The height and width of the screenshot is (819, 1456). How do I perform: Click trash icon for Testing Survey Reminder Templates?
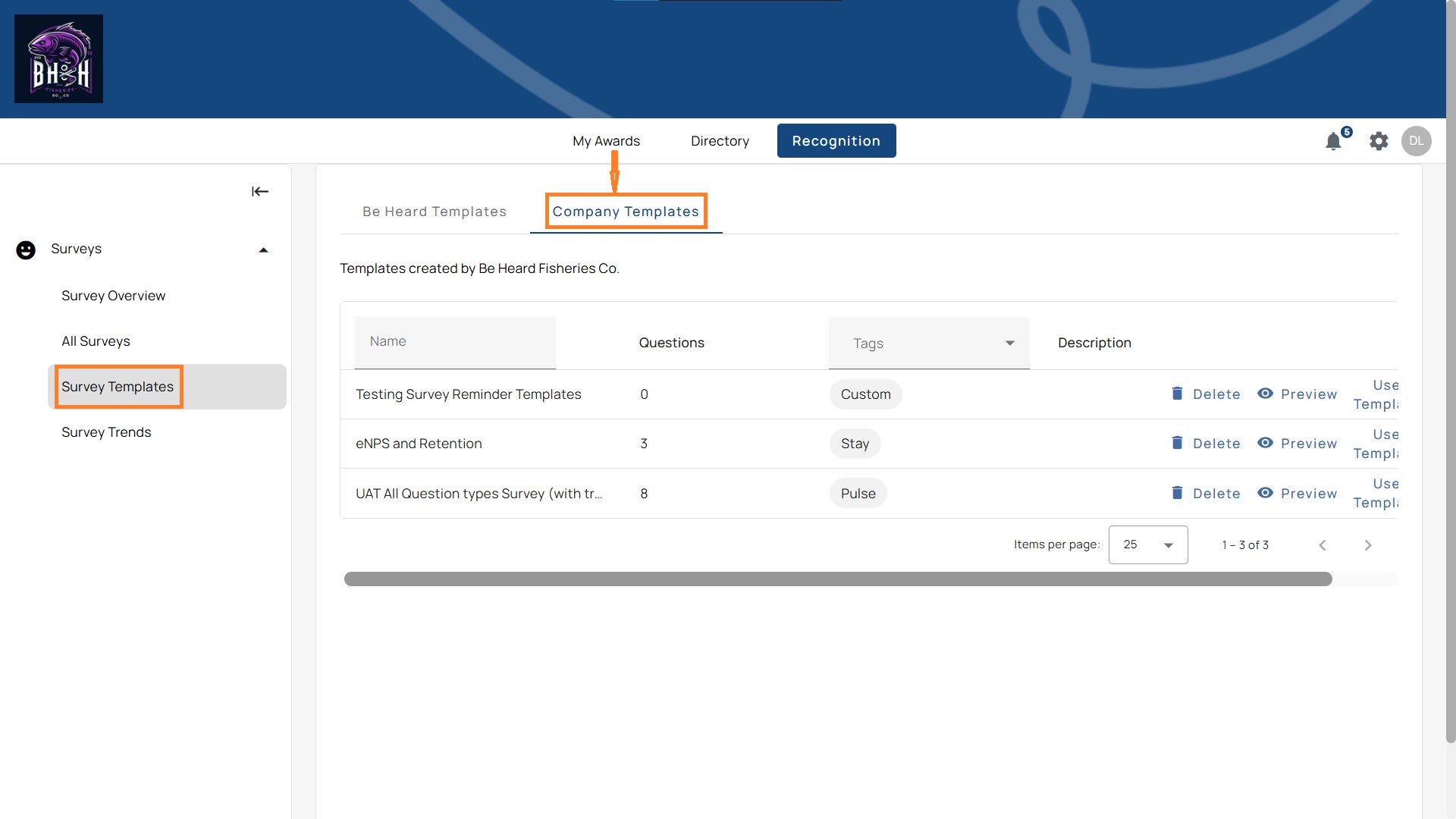click(x=1177, y=394)
